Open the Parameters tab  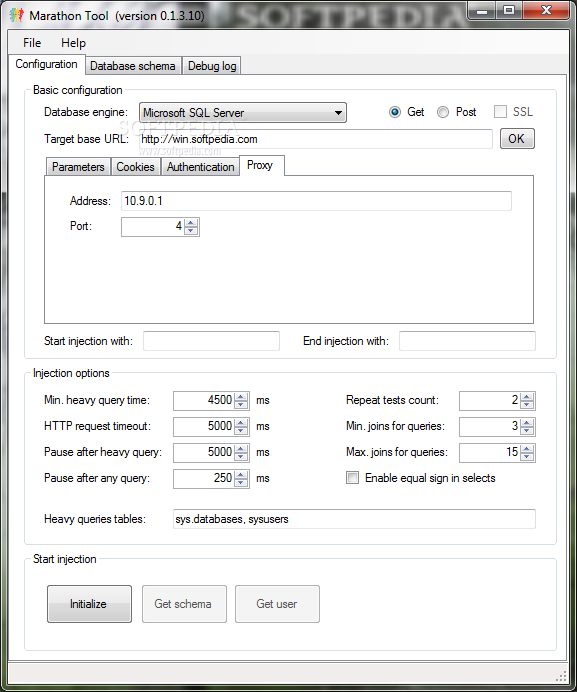click(78, 167)
